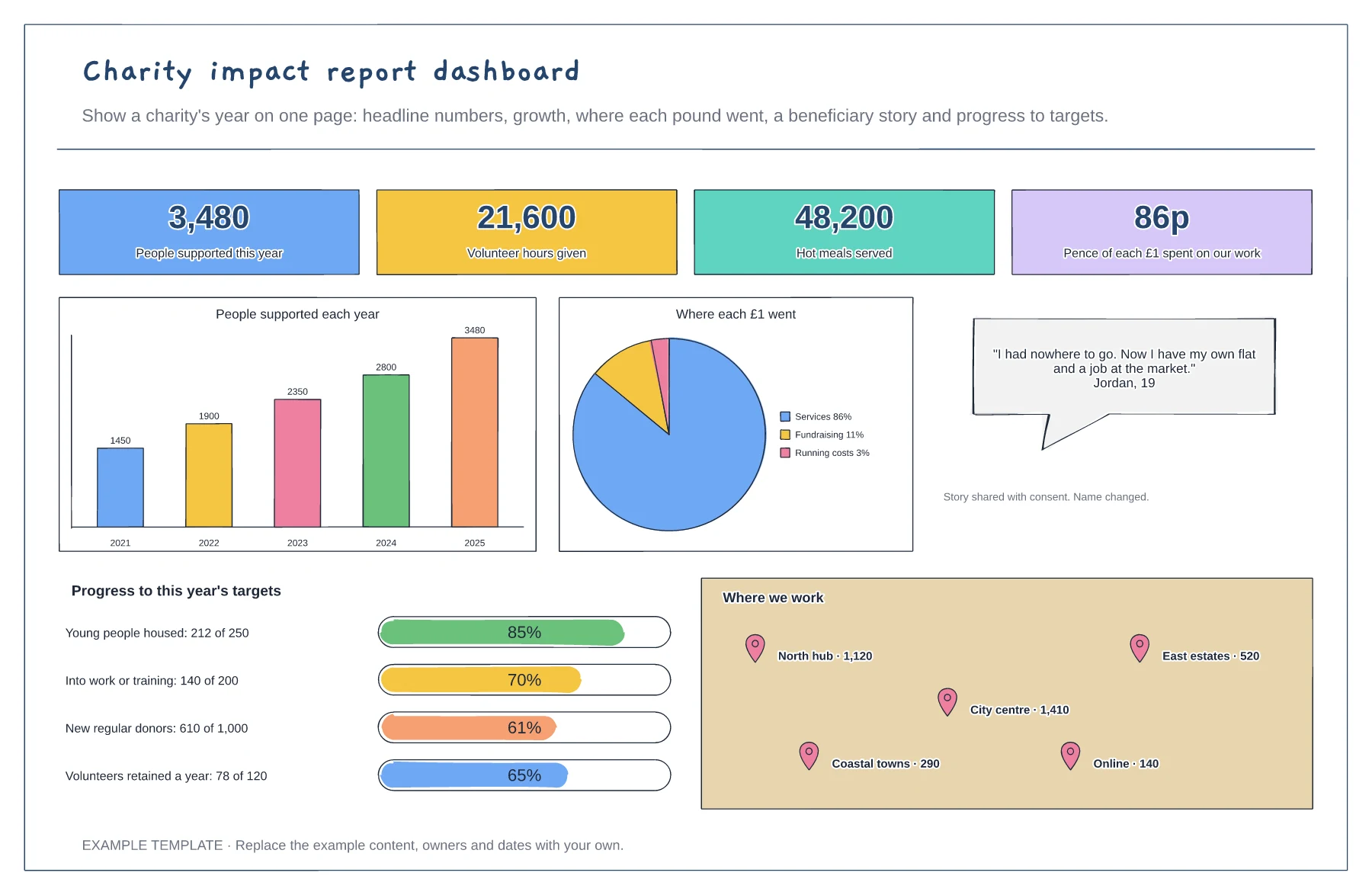Open the 86p pence spent card

pyautogui.click(x=1162, y=232)
